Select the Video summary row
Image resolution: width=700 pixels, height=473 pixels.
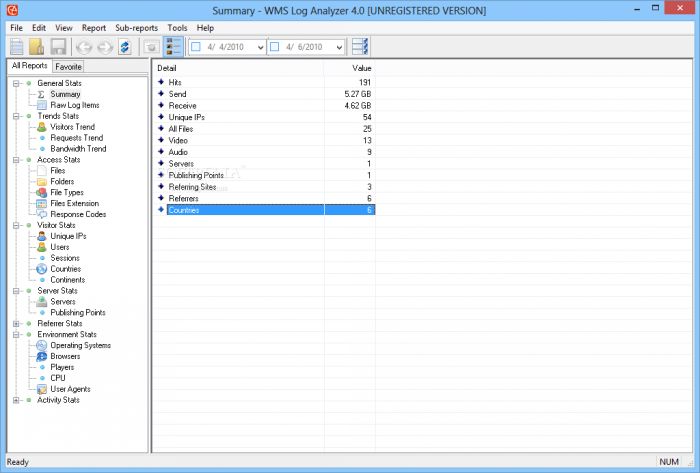(265, 140)
